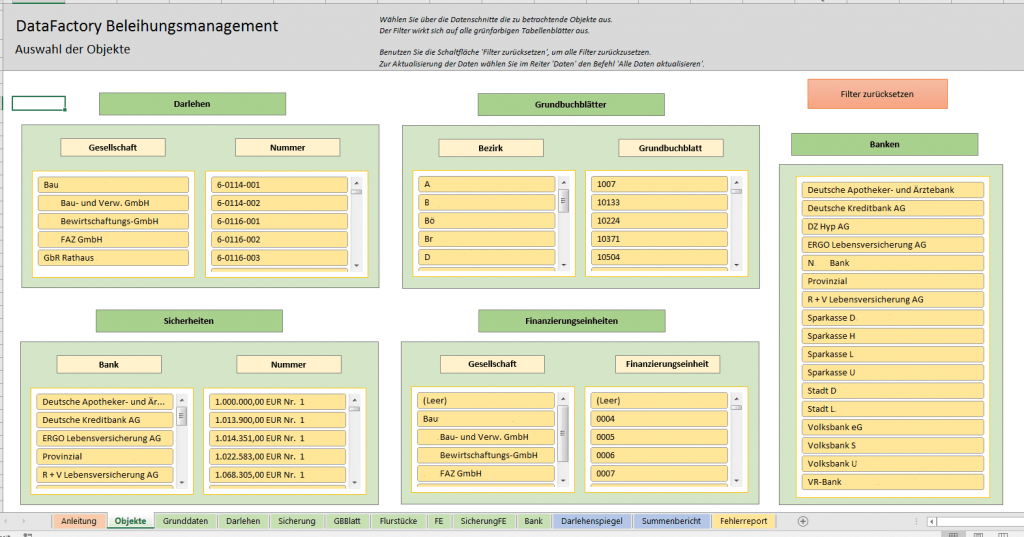
Task: Toggle the Sparkasse H filter in Banken
Action: click(x=893, y=336)
